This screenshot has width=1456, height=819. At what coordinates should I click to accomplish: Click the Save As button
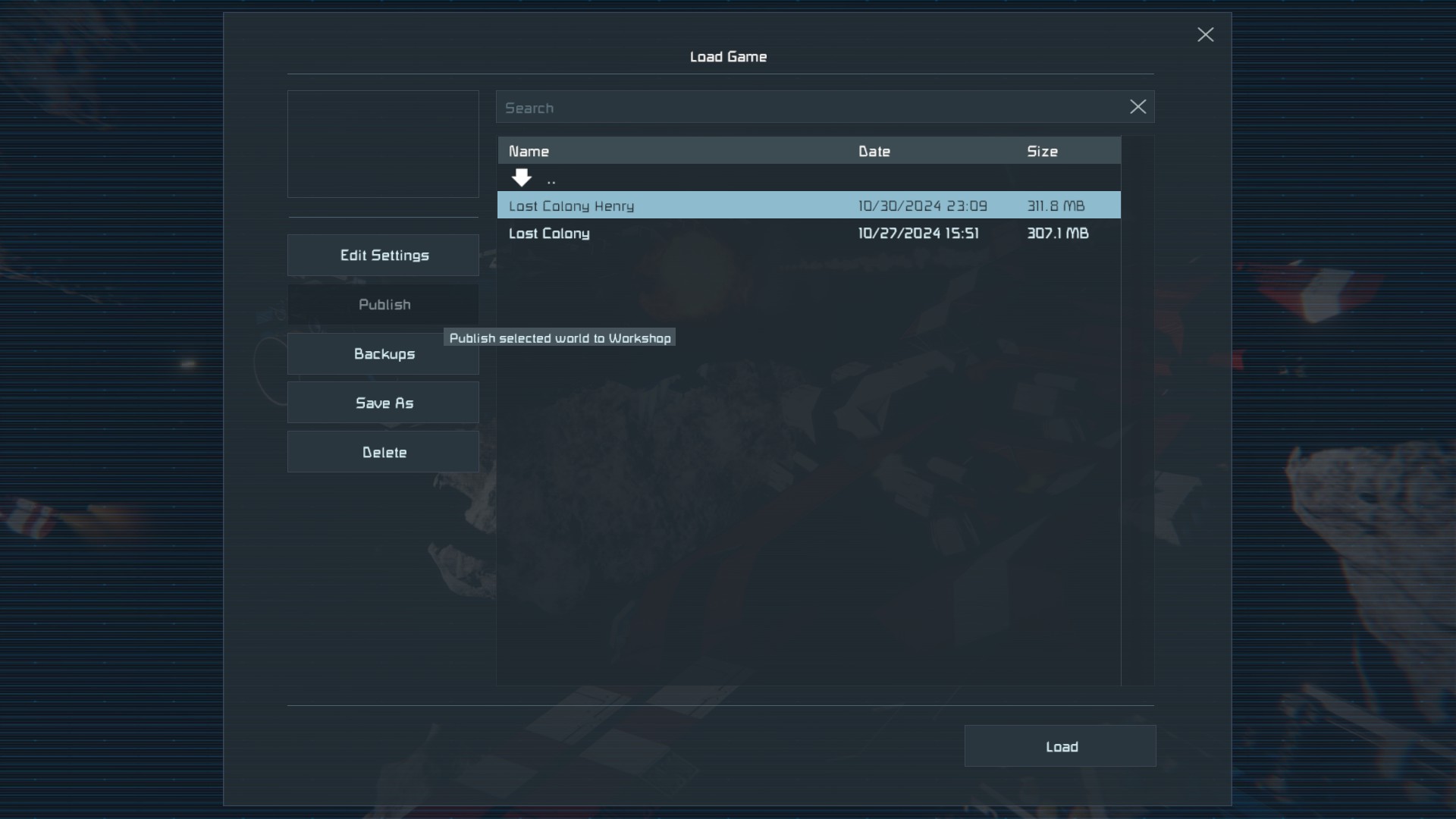(x=383, y=403)
